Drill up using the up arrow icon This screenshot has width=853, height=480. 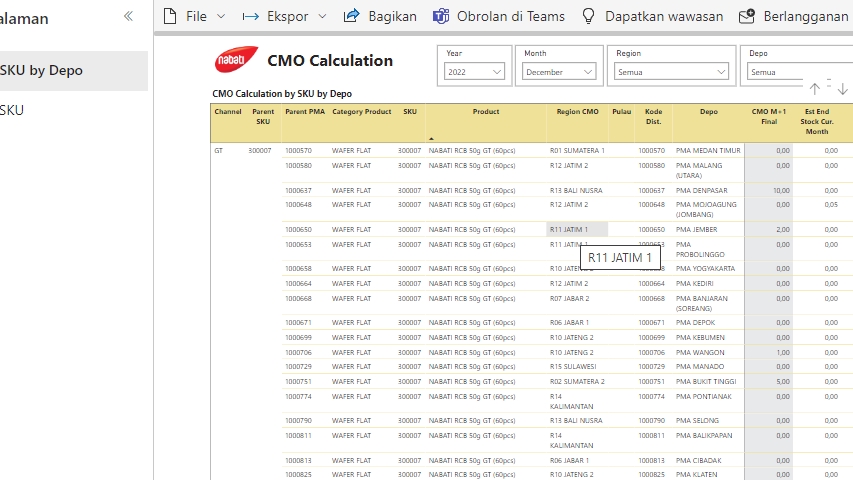tap(814, 89)
